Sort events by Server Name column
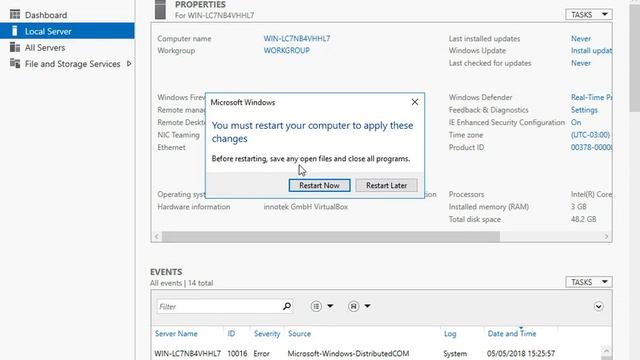The image size is (640, 360). click(x=176, y=333)
